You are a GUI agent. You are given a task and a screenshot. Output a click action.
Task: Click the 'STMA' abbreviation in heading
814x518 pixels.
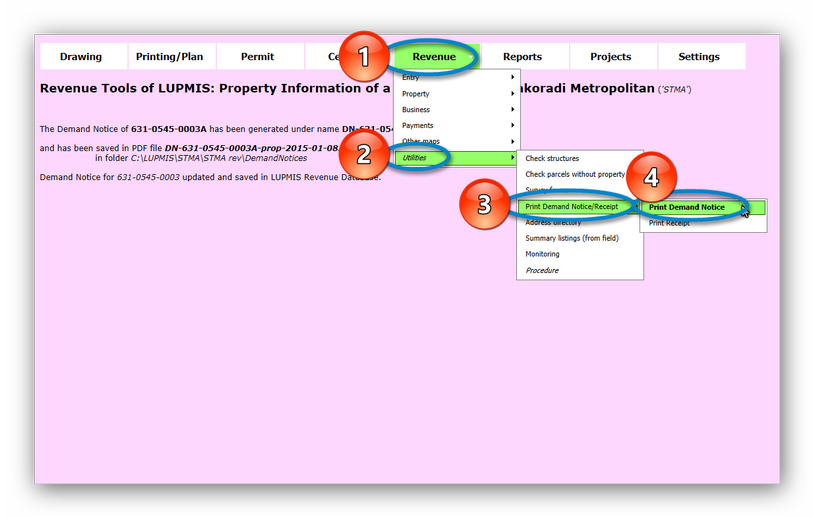(675, 90)
